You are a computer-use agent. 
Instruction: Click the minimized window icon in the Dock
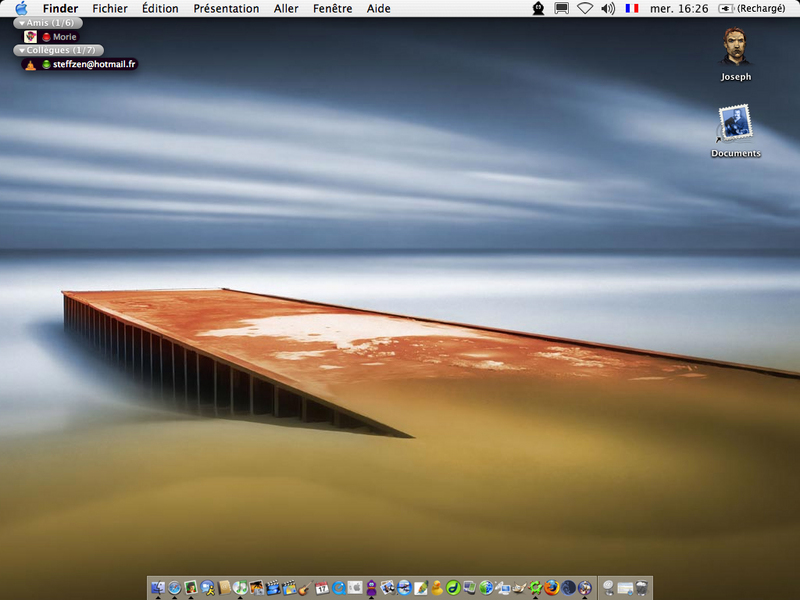624,588
